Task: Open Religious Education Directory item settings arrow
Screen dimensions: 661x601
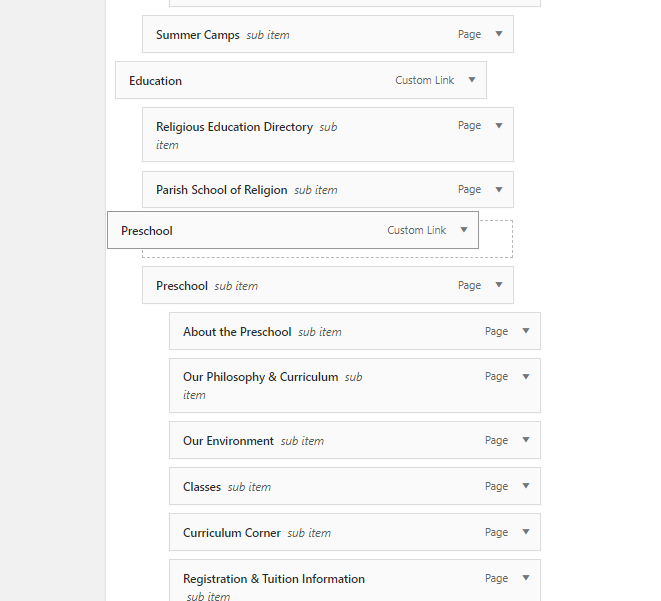Action: tap(499, 126)
